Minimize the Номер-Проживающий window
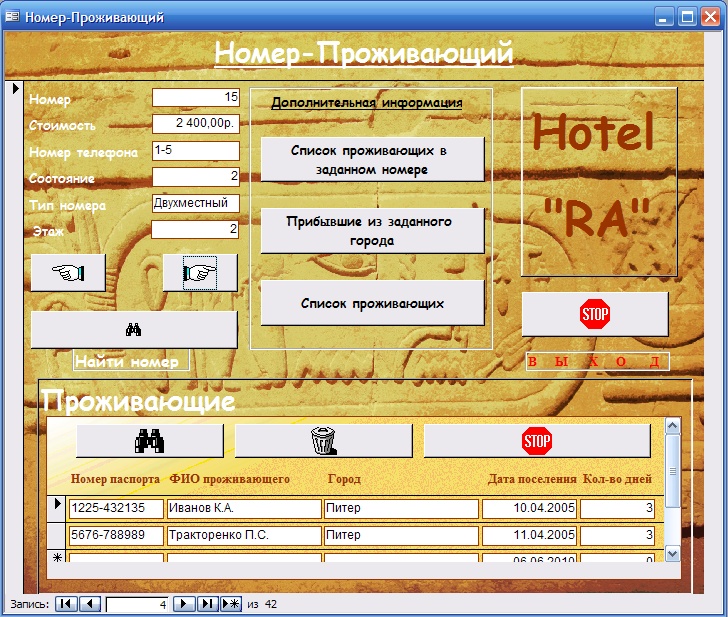728x617 pixels. pos(664,17)
